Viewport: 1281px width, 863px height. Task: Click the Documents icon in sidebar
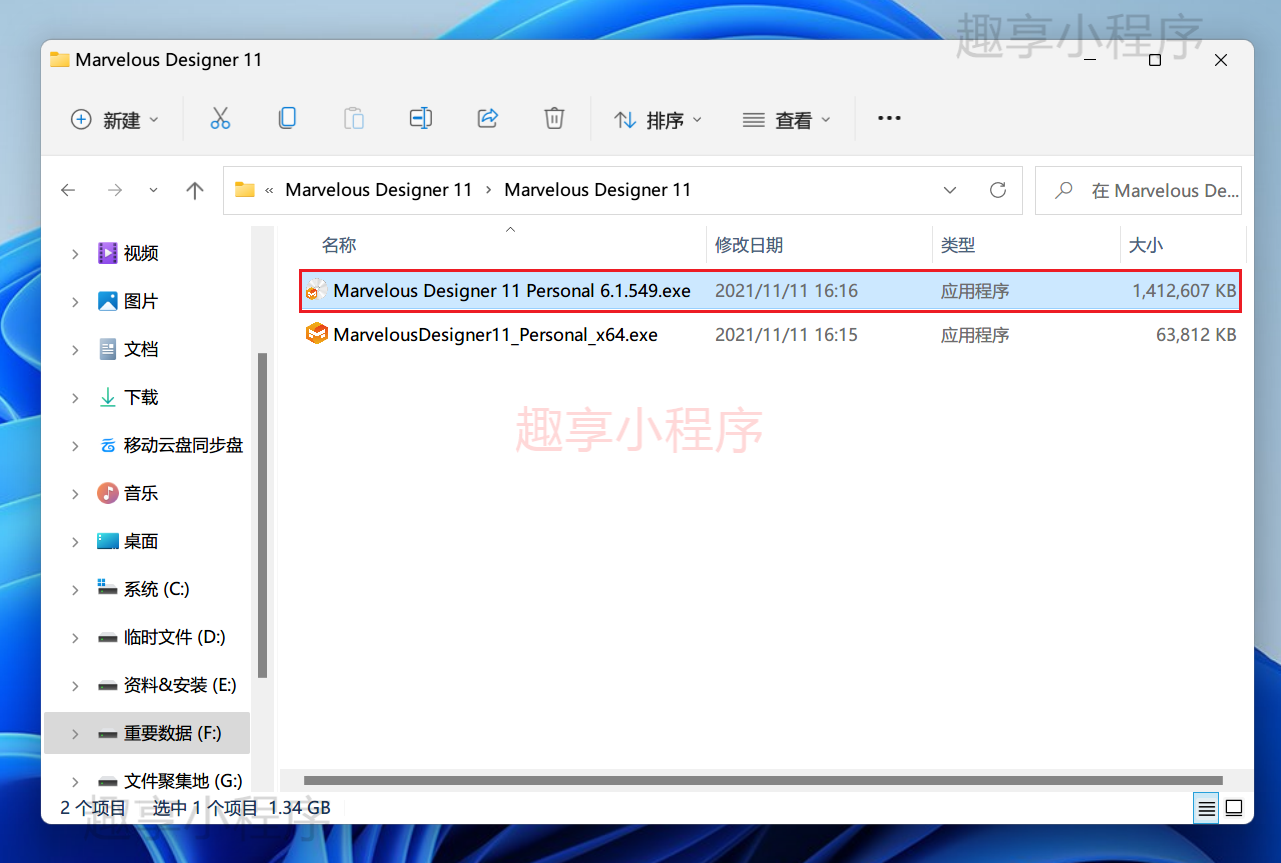(x=108, y=349)
